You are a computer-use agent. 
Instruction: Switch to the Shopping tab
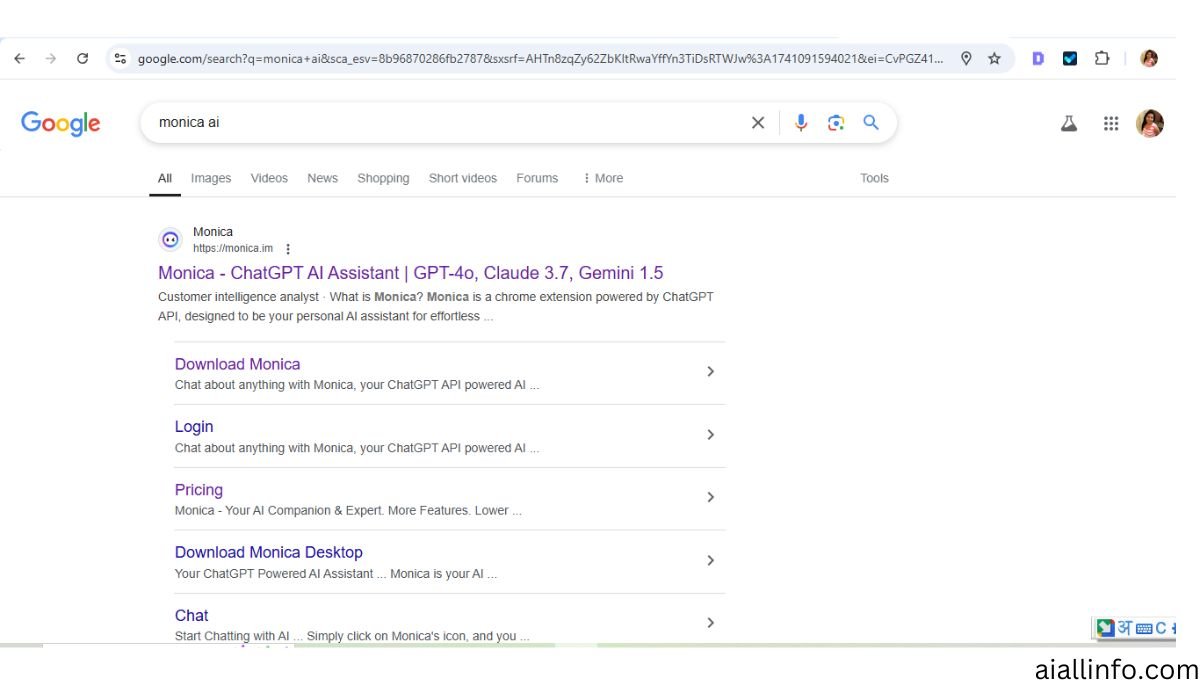pyautogui.click(x=383, y=178)
